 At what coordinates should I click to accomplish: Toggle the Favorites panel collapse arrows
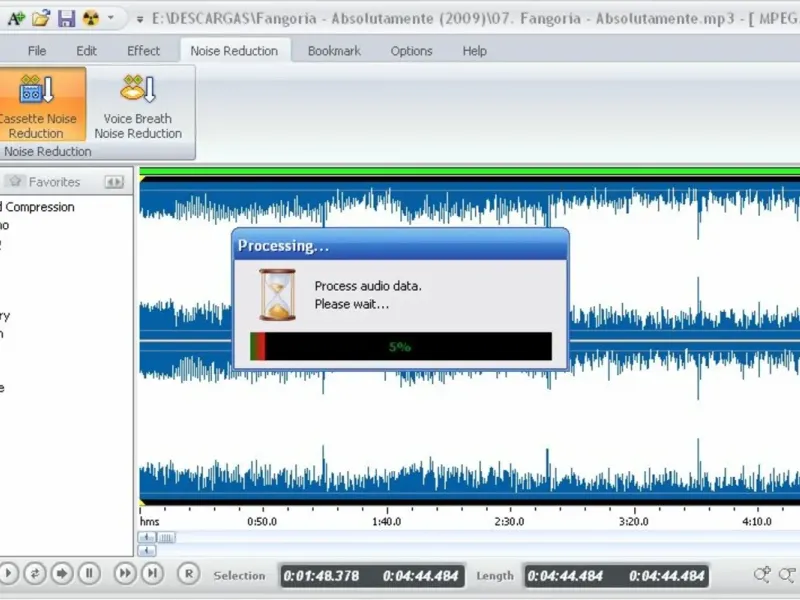coord(114,182)
